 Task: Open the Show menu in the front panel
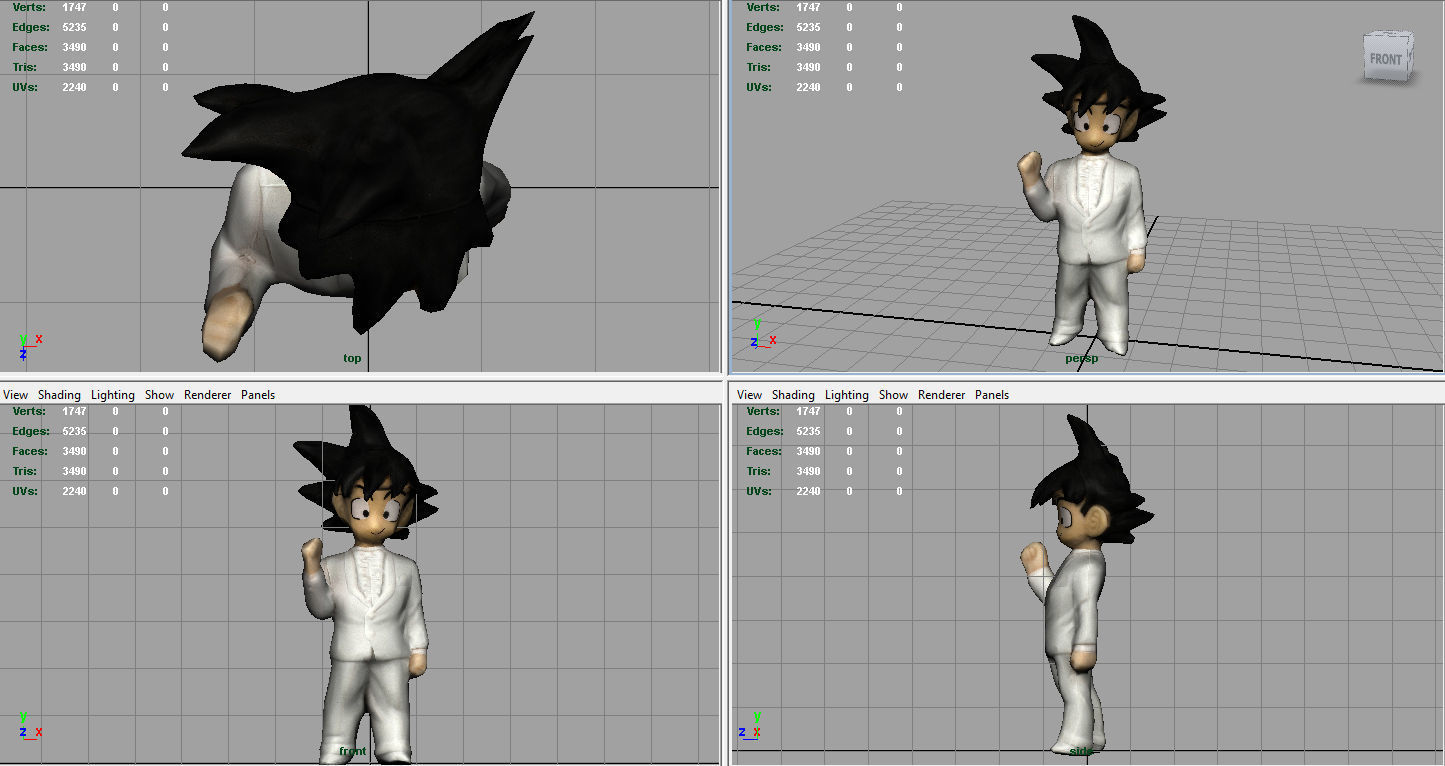tap(159, 395)
